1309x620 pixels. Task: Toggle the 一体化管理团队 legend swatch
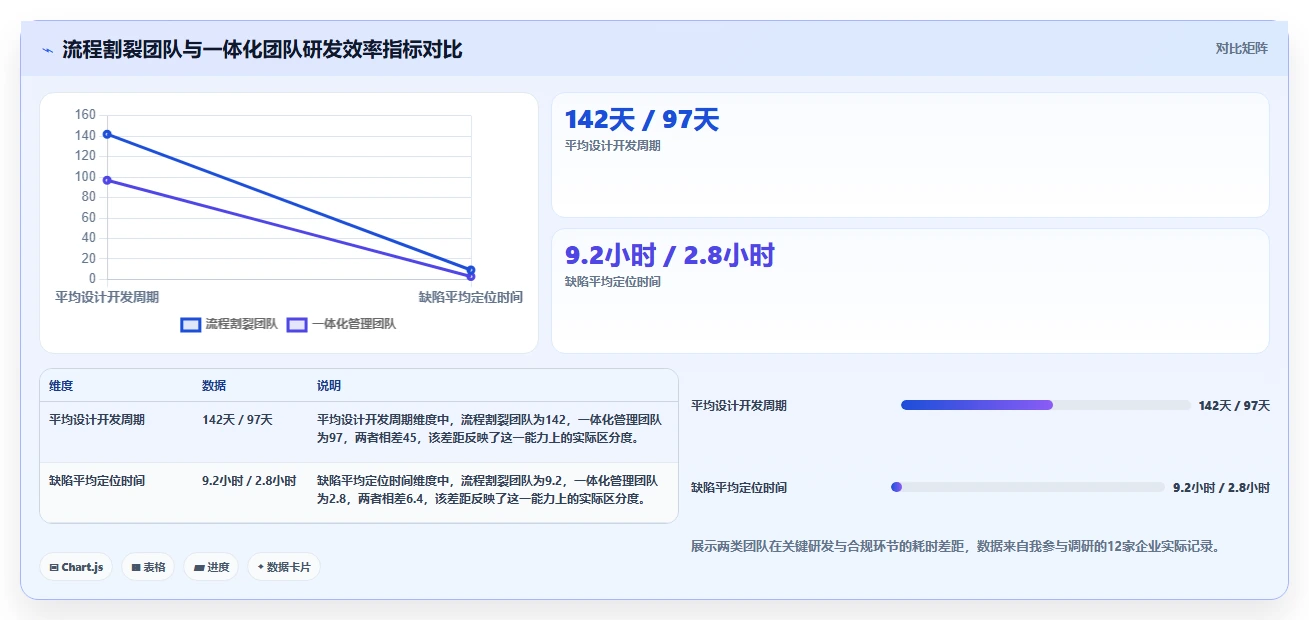point(297,324)
